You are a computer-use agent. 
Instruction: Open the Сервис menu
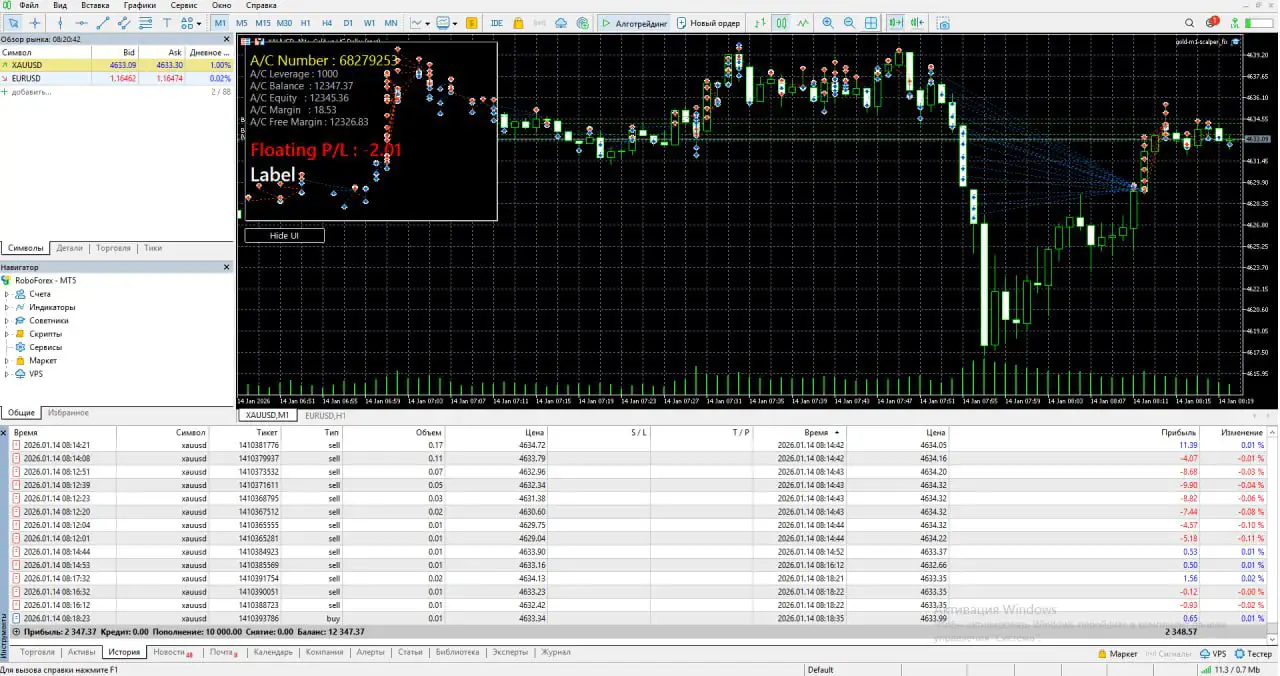(183, 5)
